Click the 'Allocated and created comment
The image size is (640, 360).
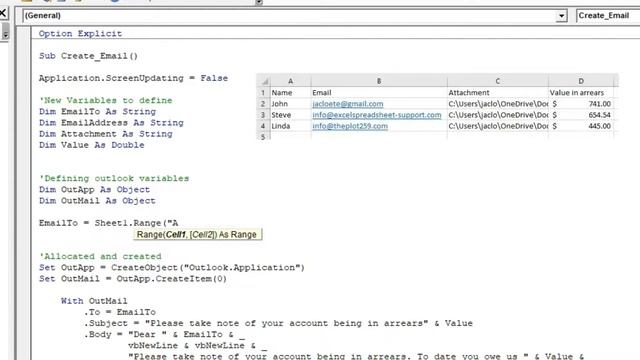point(100,256)
